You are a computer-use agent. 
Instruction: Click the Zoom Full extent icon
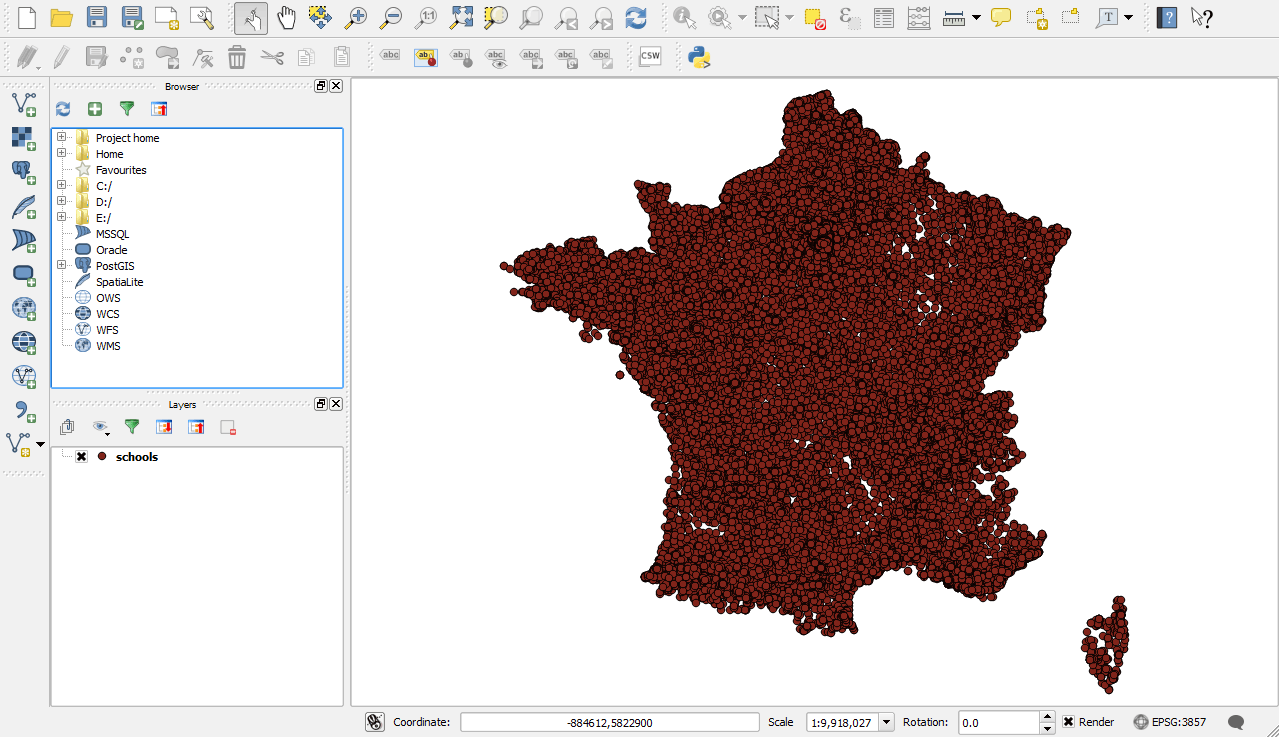pos(461,18)
